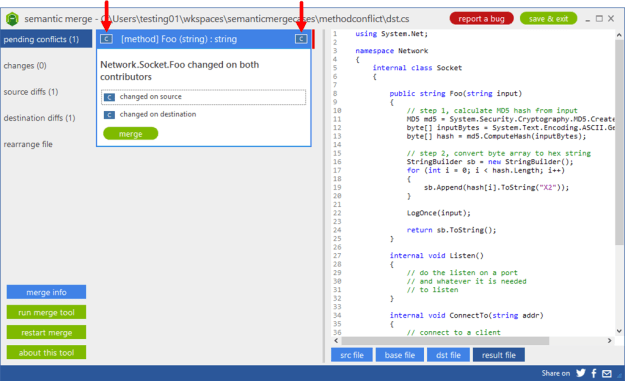Viewport: 625px width, 381px height.
Task: Click the code line internal class Socket
Action: coord(417,68)
